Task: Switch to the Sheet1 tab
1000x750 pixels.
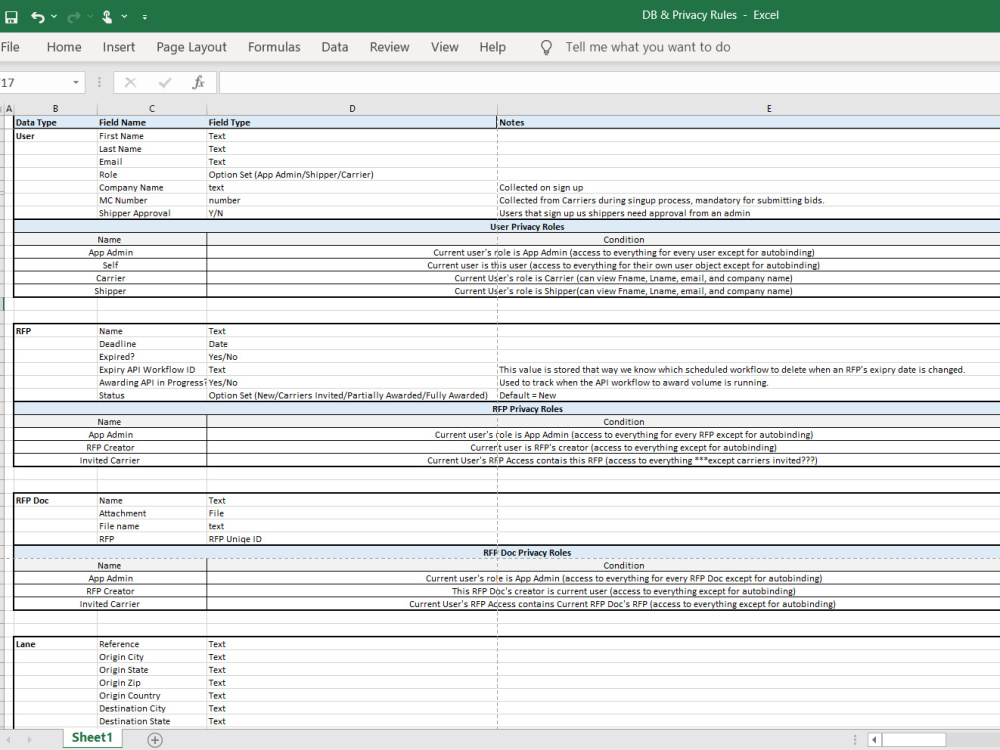Action: pyautogui.click(x=92, y=738)
